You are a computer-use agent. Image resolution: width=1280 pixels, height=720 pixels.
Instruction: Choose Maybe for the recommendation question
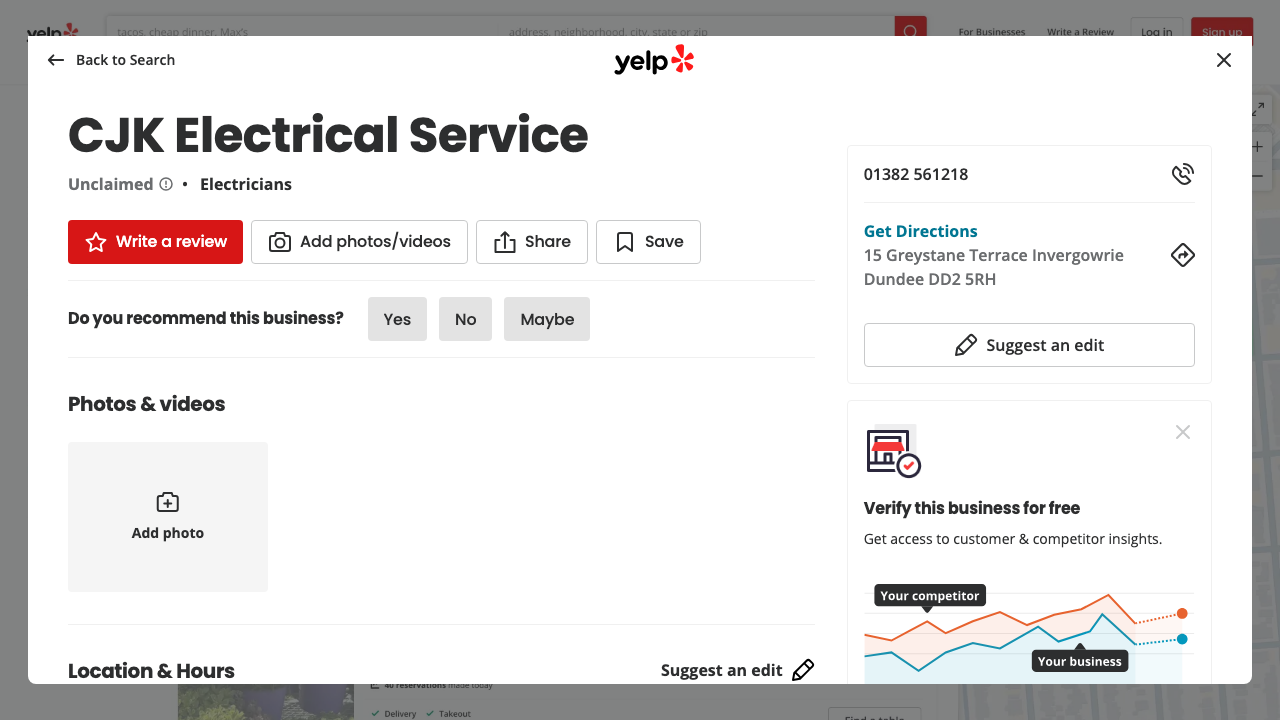546,318
